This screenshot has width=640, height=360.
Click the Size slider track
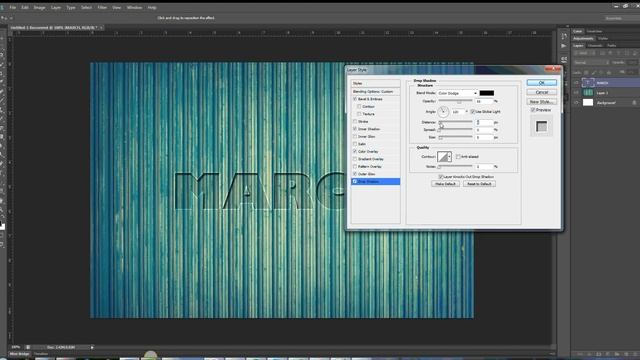(x=456, y=138)
